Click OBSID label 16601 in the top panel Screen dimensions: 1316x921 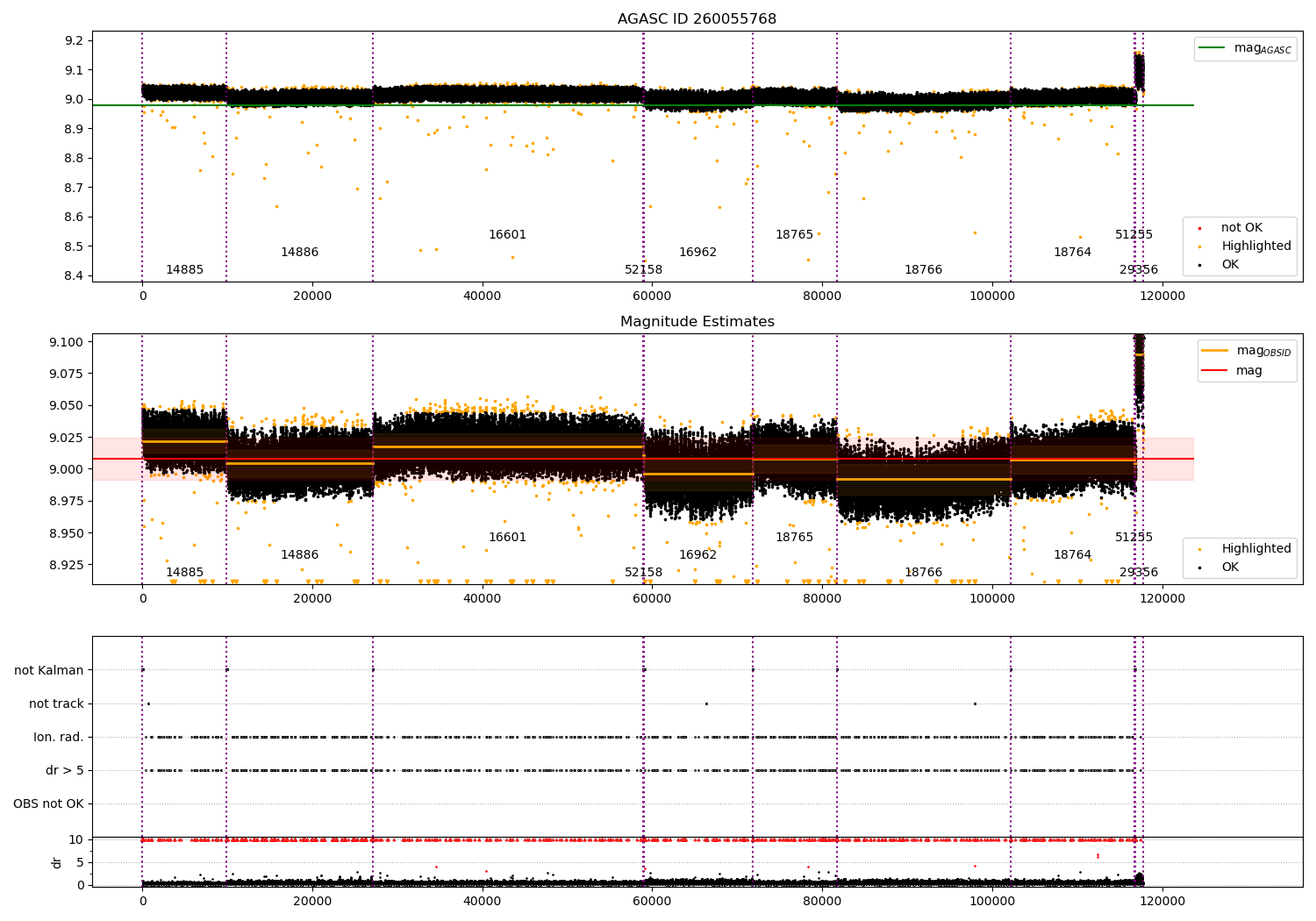click(x=507, y=234)
